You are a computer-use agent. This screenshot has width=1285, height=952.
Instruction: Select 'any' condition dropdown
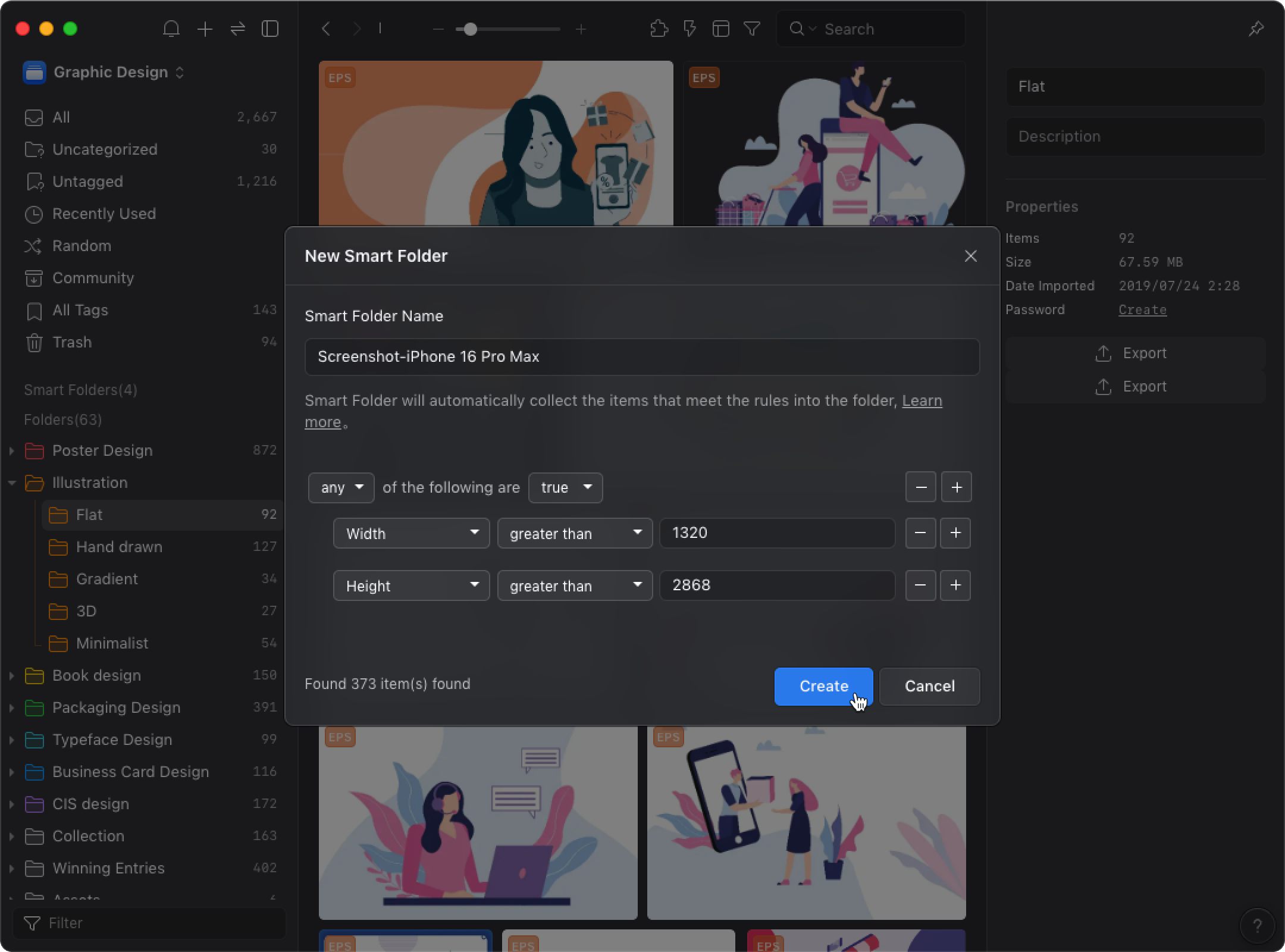tap(339, 487)
